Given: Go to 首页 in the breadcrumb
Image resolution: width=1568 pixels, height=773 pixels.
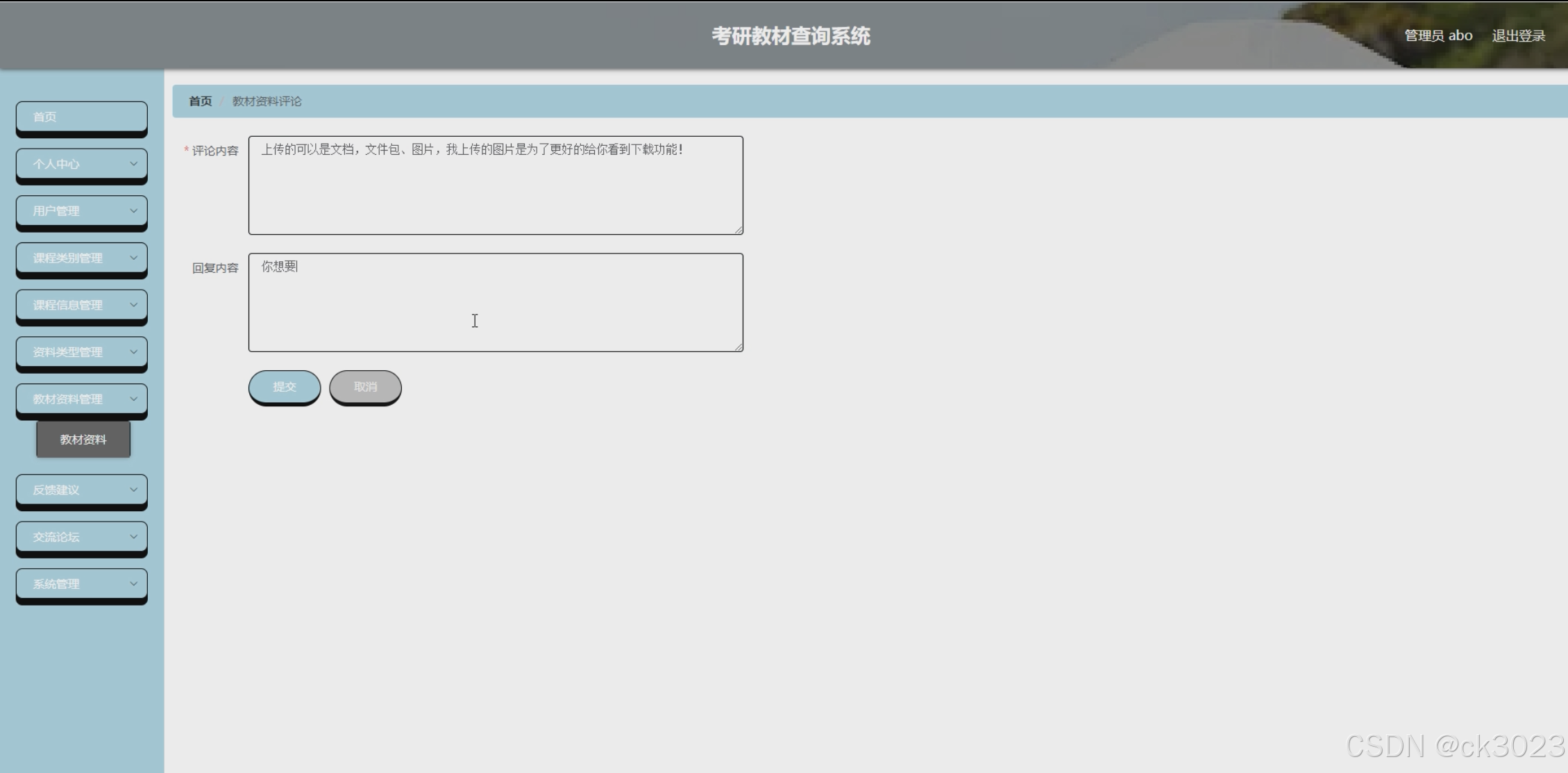Looking at the screenshot, I should (x=200, y=101).
